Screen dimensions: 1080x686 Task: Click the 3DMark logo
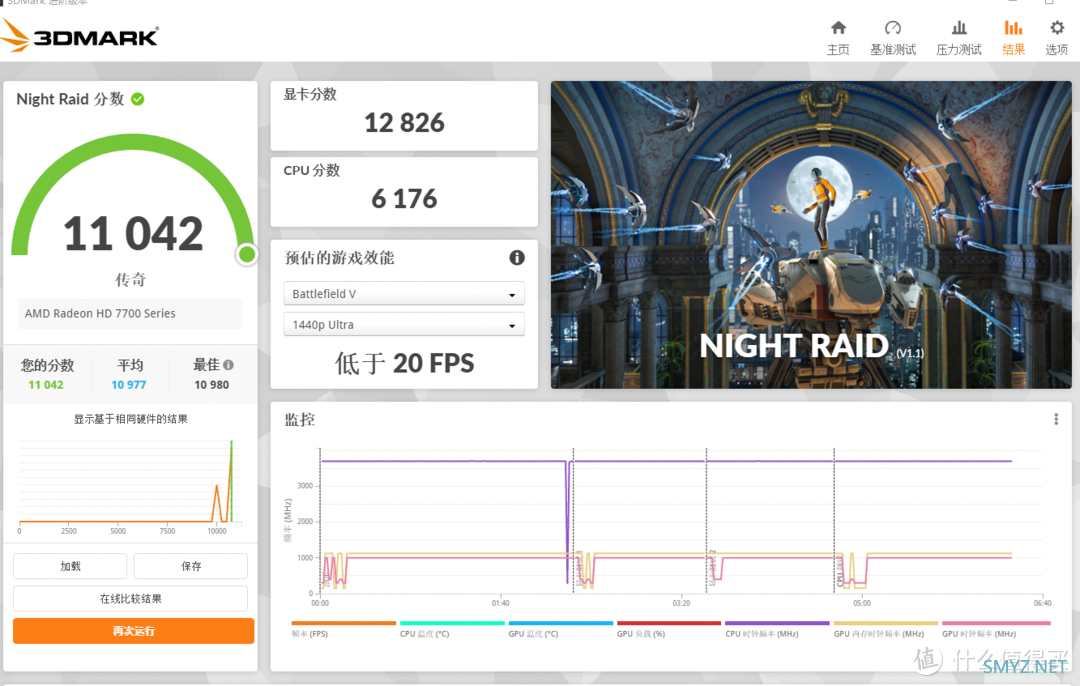[80, 36]
